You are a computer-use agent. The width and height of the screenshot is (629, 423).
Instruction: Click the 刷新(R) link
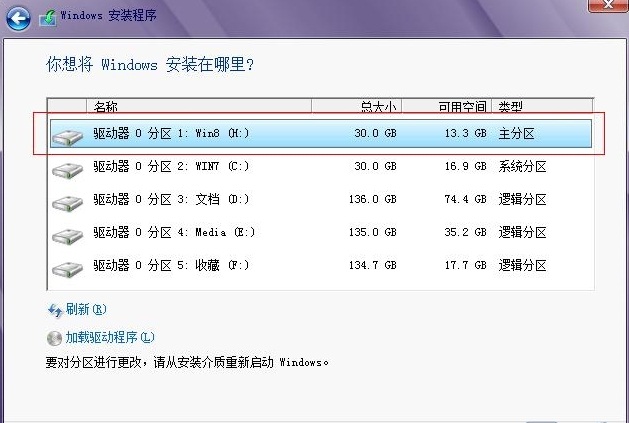click(86, 309)
